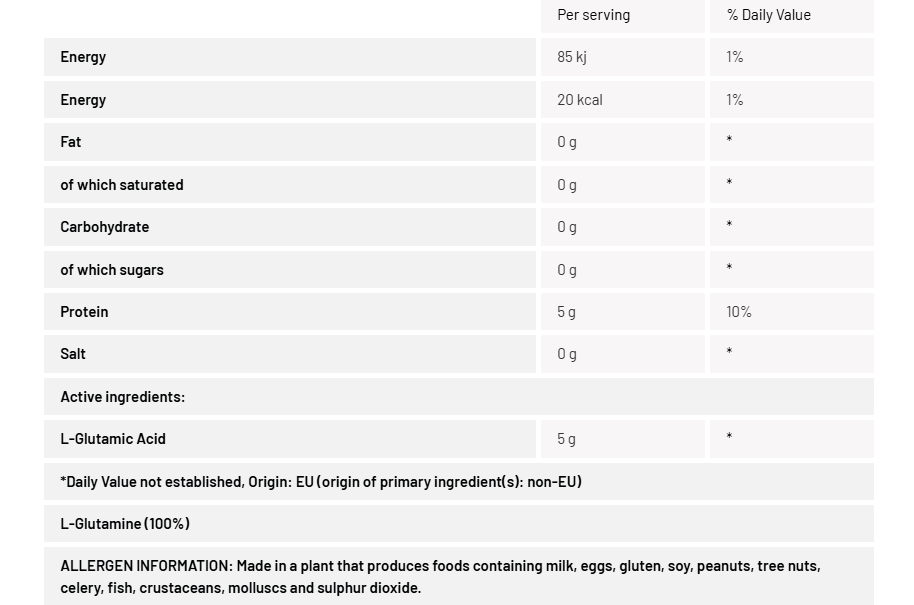Click the Salt row label
The width and height of the screenshot is (914, 605).
(x=73, y=354)
